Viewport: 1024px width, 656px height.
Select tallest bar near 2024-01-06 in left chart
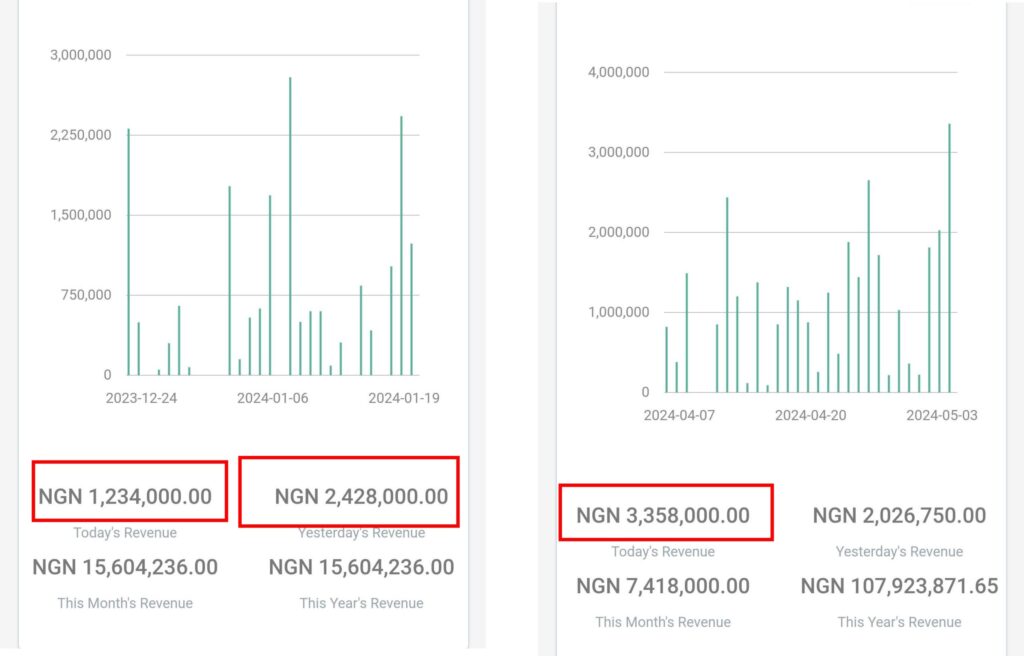coord(290,226)
